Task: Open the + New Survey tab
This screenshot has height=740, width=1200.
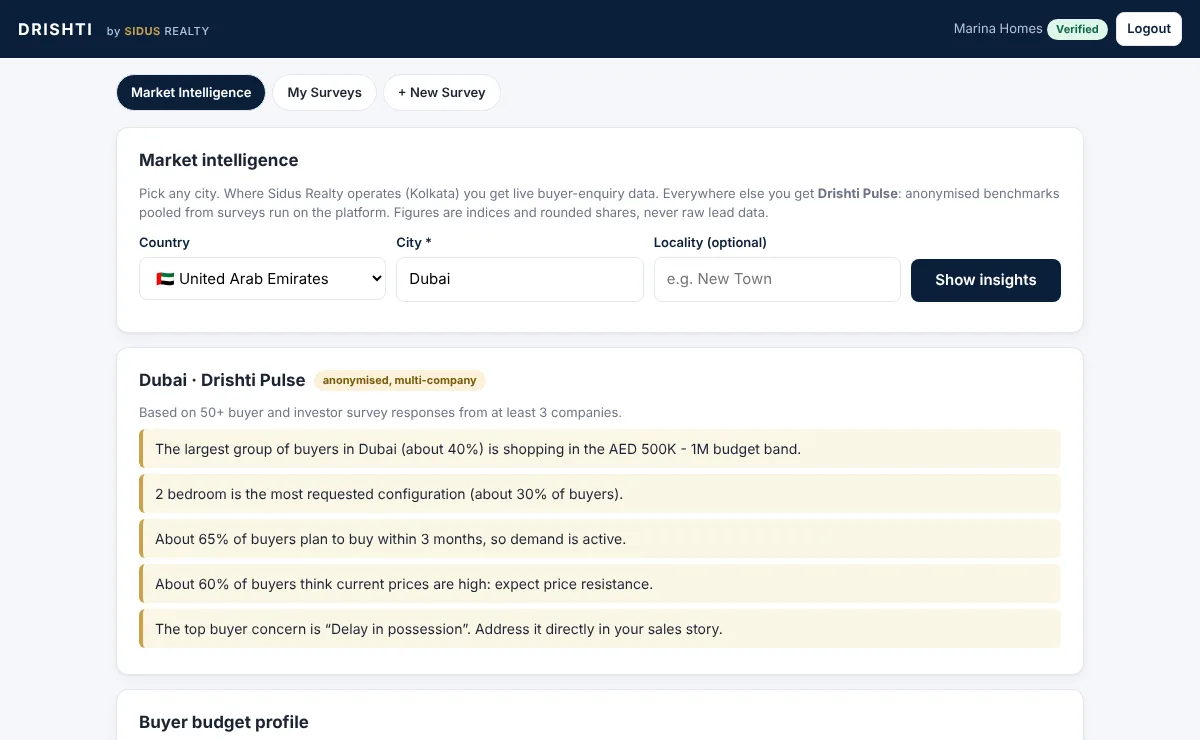Action: coord(441,92)
